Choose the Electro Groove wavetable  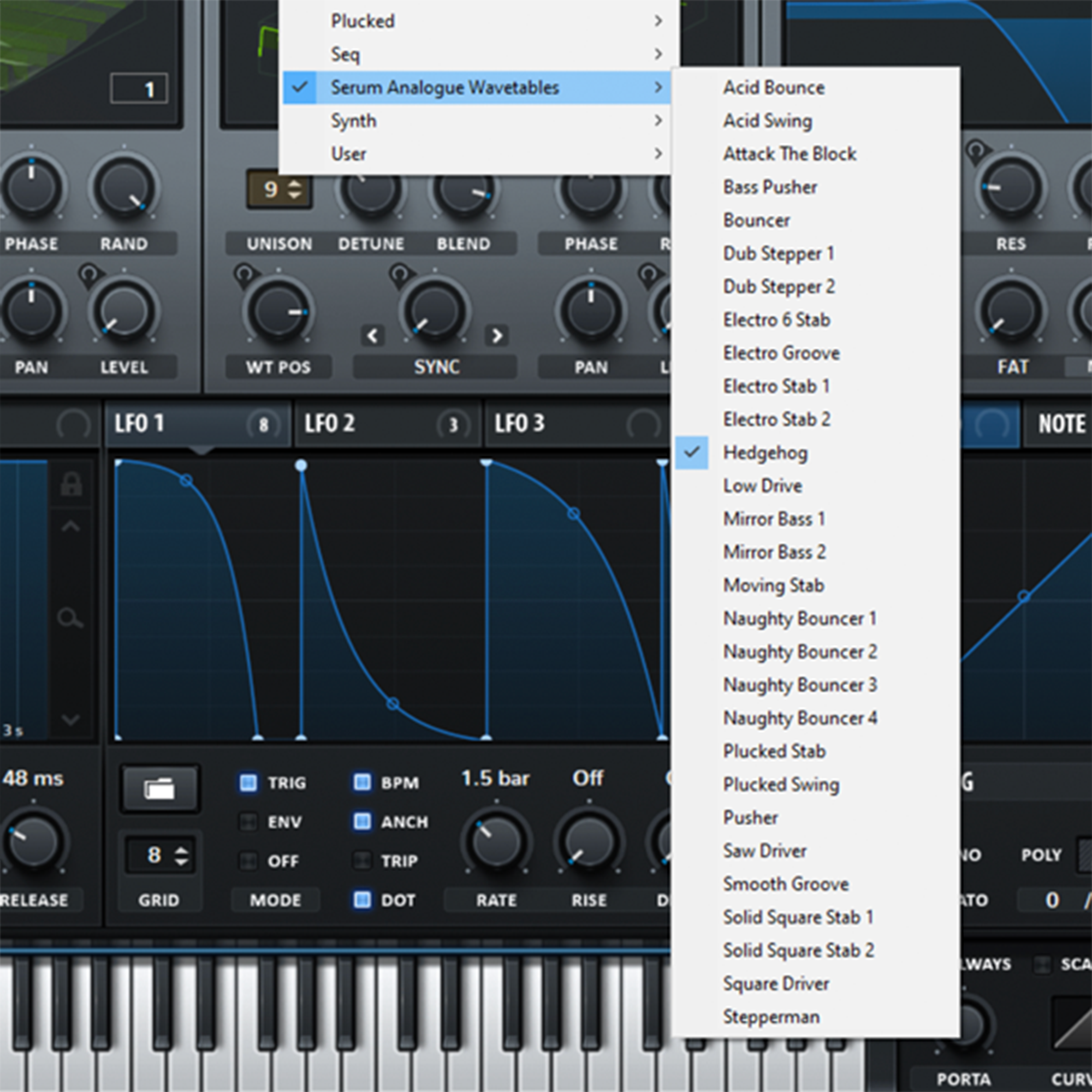click(816, 353)
